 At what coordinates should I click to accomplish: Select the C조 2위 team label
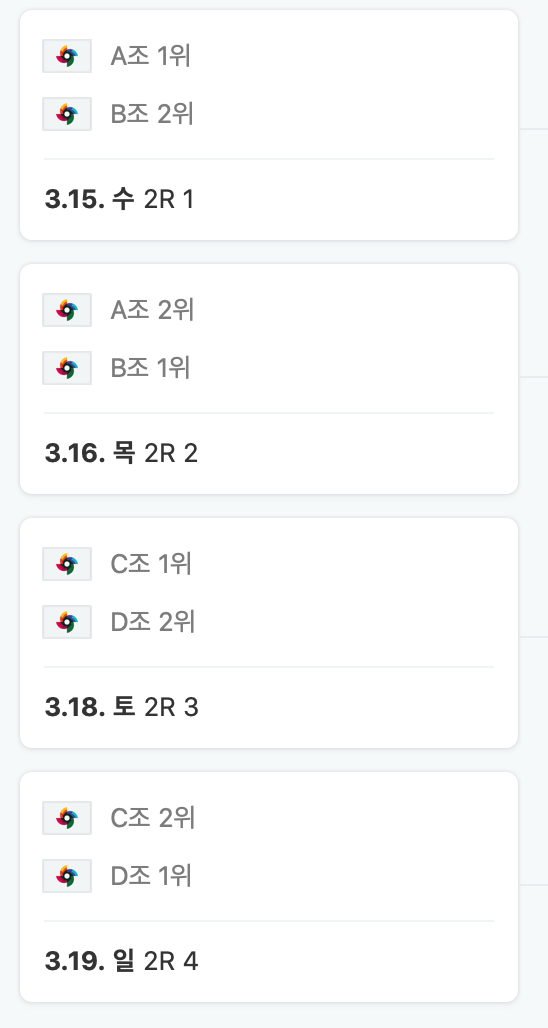(x=153, y=818)
